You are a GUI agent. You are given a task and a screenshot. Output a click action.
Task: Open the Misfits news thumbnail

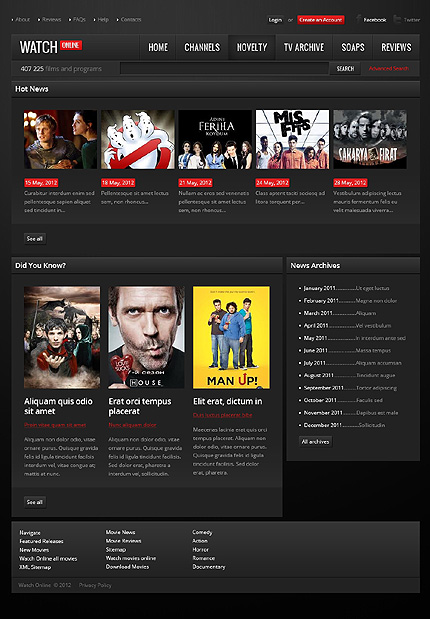293,139
